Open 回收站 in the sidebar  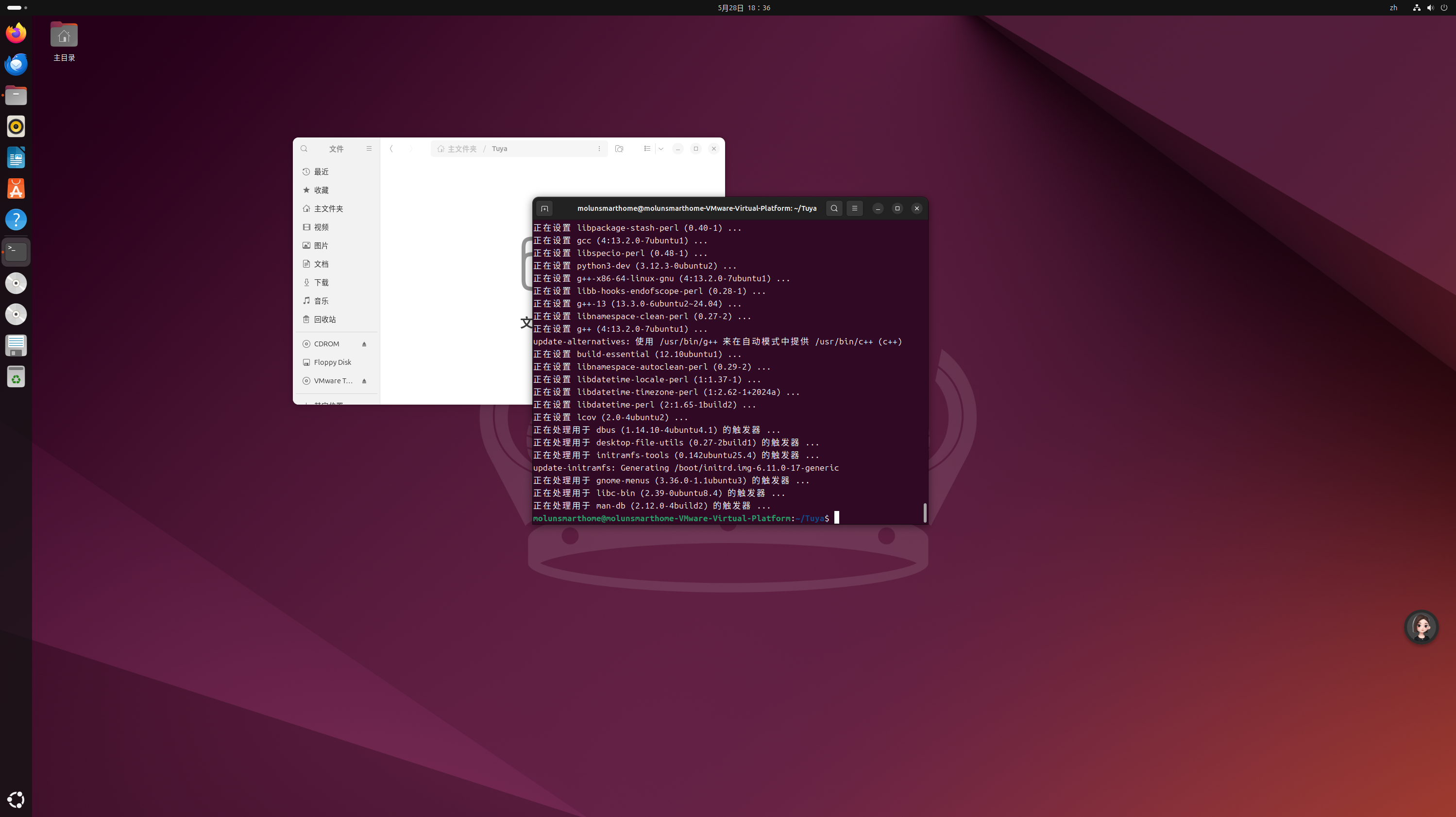[325, 320]
